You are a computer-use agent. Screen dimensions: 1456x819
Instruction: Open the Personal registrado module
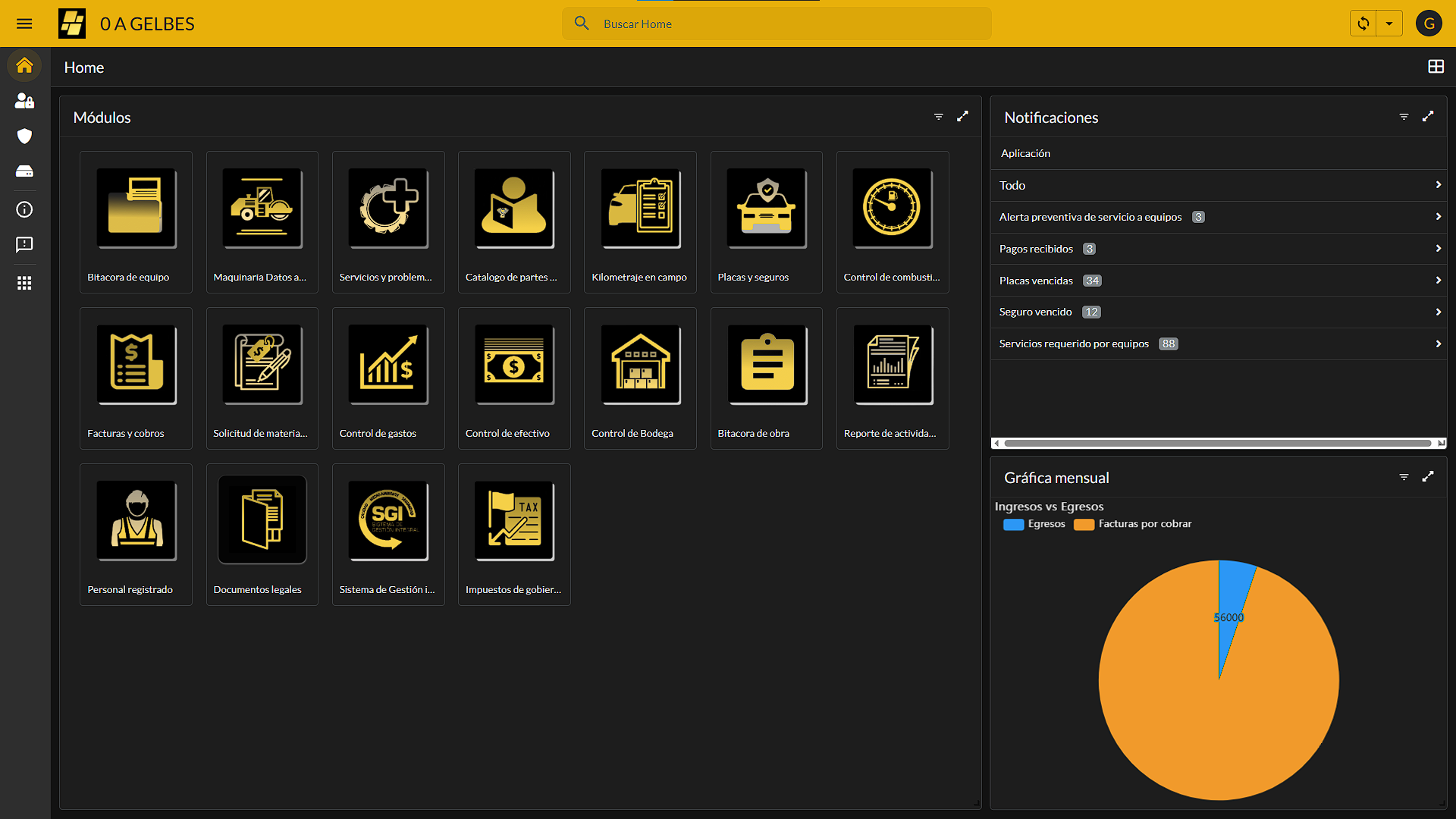click(x=136, y=534)
